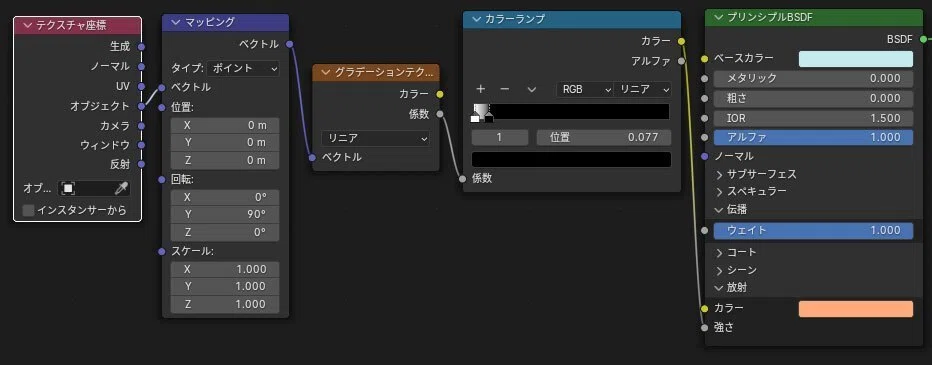The image size is (932, 365).
Task: Click the メタリック 0.000 slider
Action: coord(813,78)
